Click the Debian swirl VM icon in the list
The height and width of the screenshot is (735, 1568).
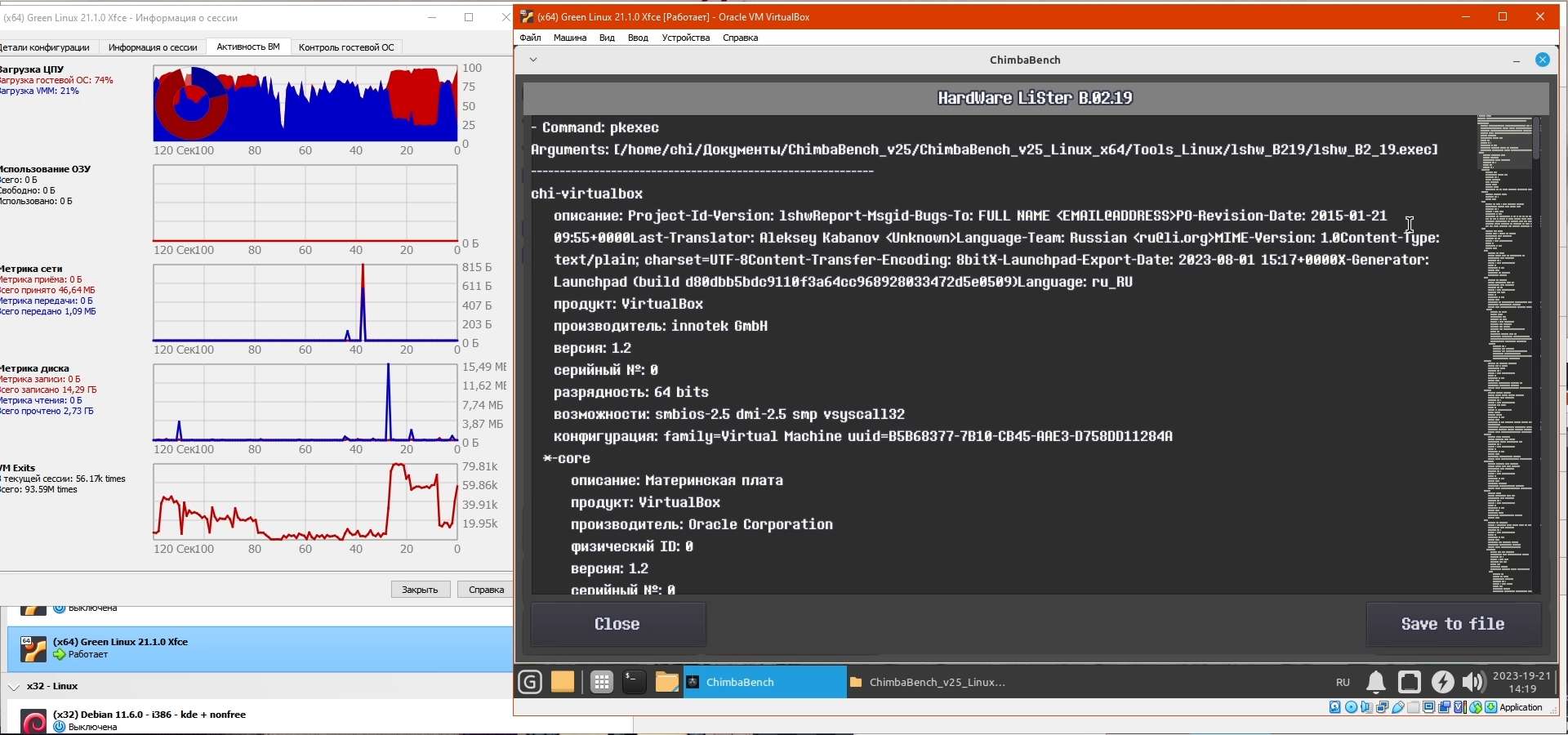33,722
